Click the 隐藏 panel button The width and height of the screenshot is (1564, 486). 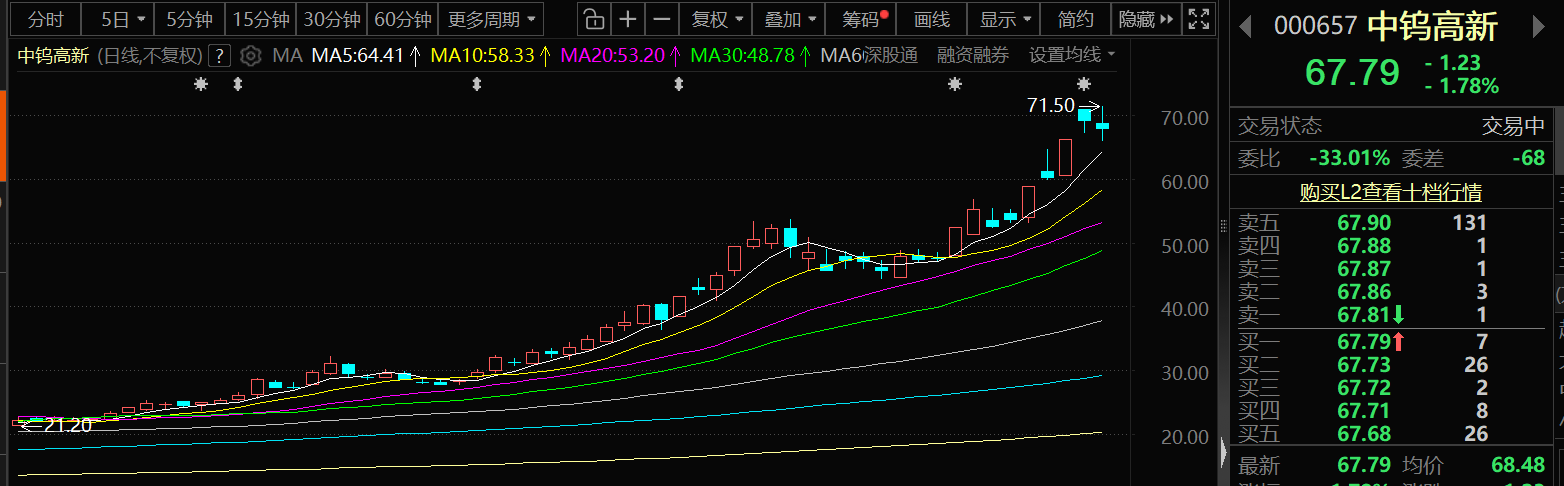click(x=1144, y=19)
